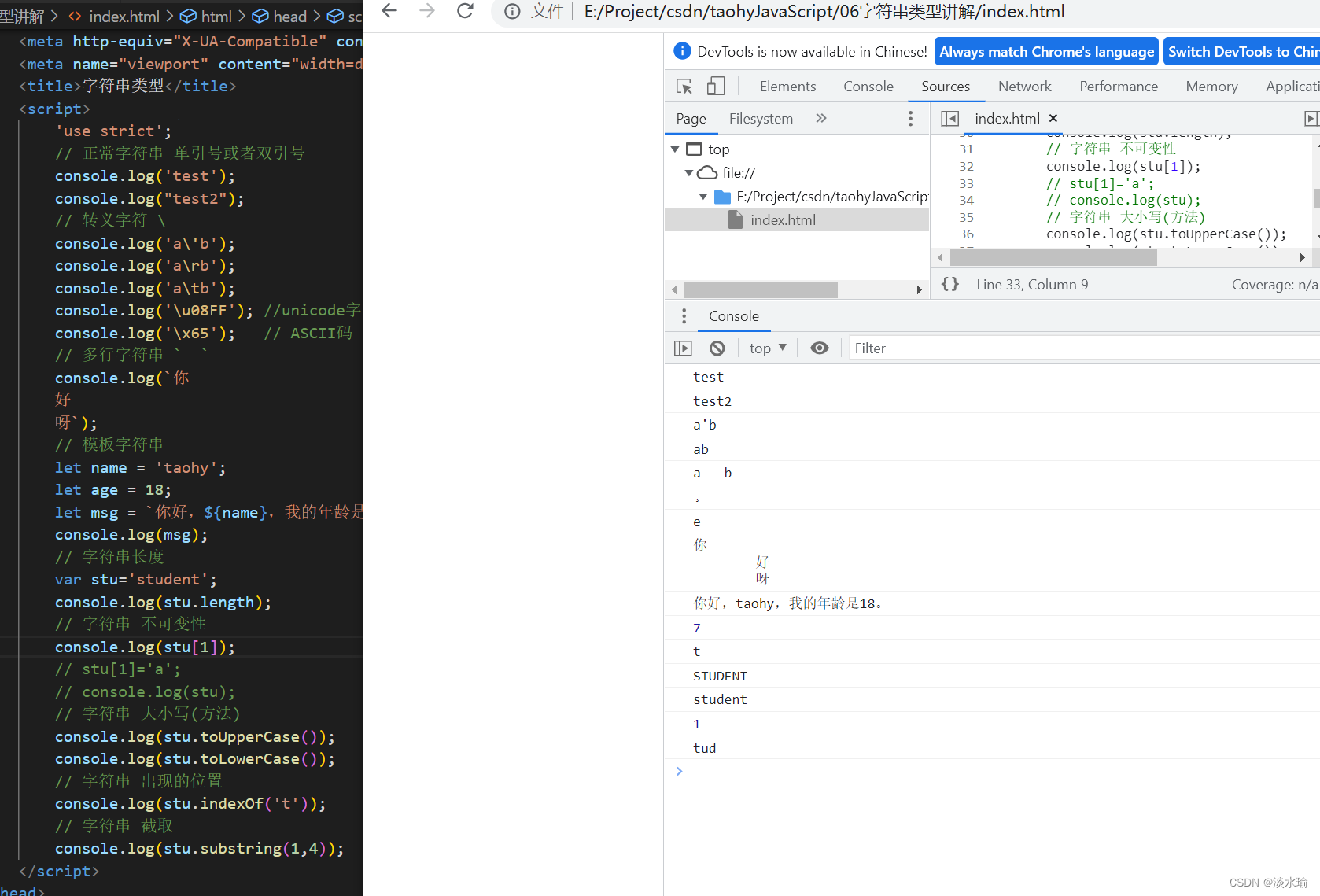The width and height of the screenshot is (1320, 896).
Task: Click the browser address bar URL
Action: 824,12
